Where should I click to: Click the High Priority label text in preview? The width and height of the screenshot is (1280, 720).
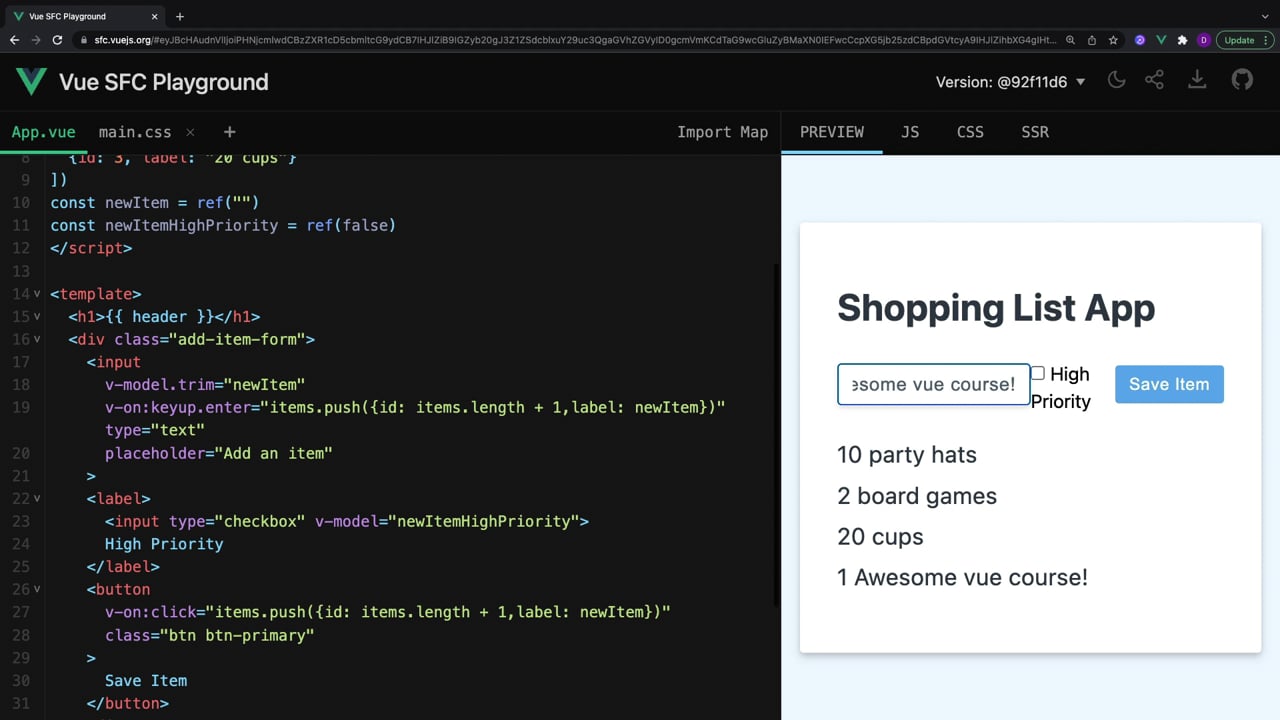(1060, 387)
